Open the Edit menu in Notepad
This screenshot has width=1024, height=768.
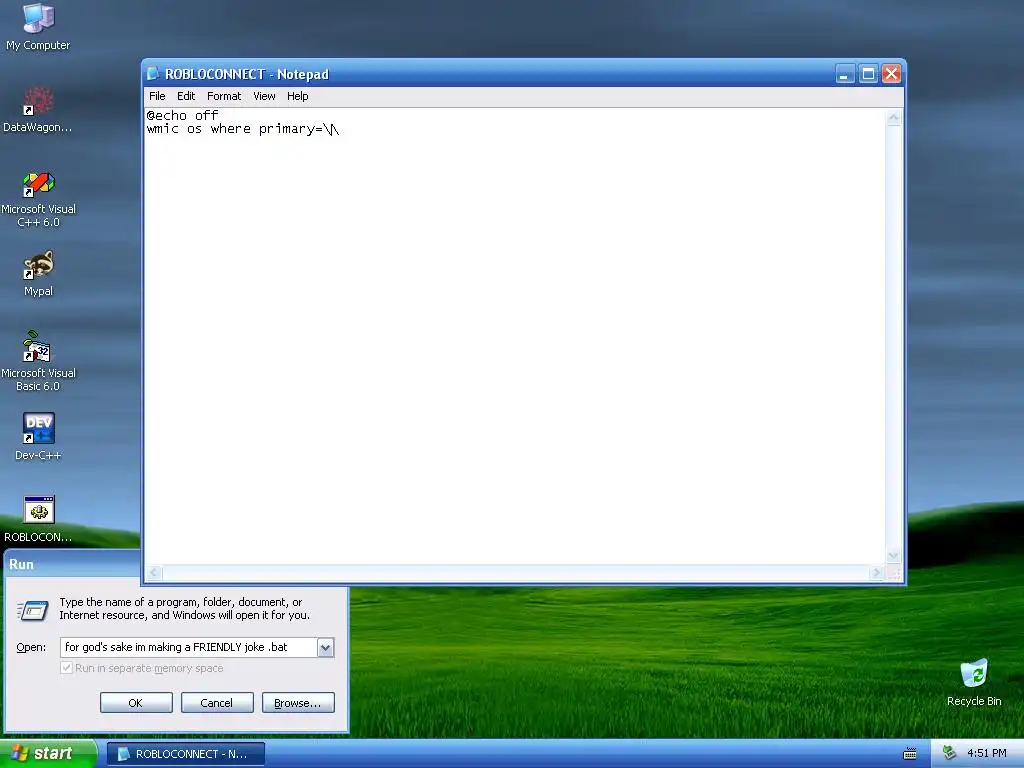coord(185,96)
